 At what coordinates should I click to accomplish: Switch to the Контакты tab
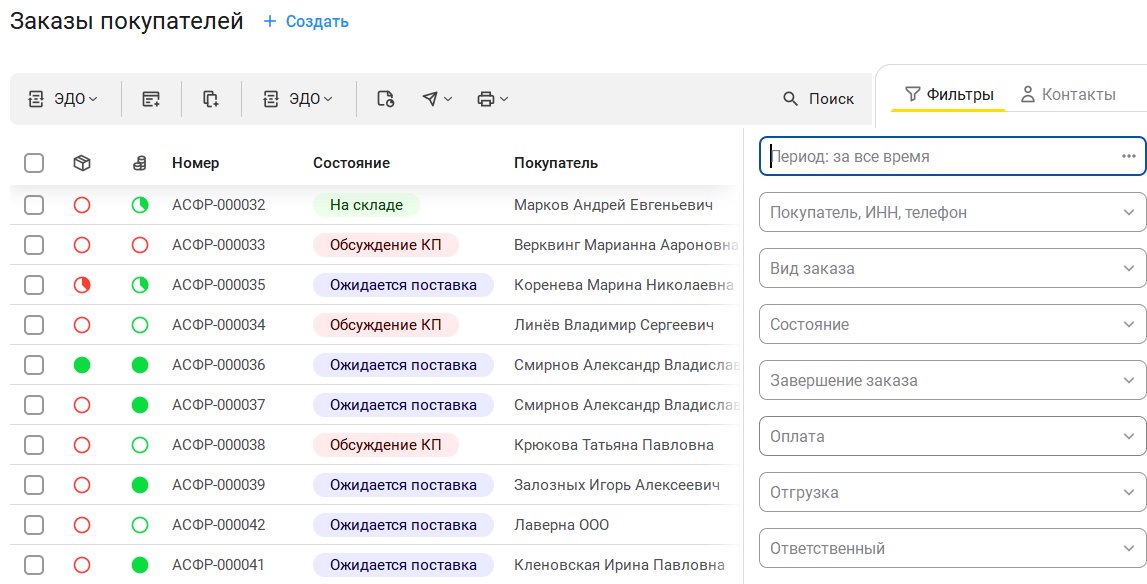click(1068, 94)
